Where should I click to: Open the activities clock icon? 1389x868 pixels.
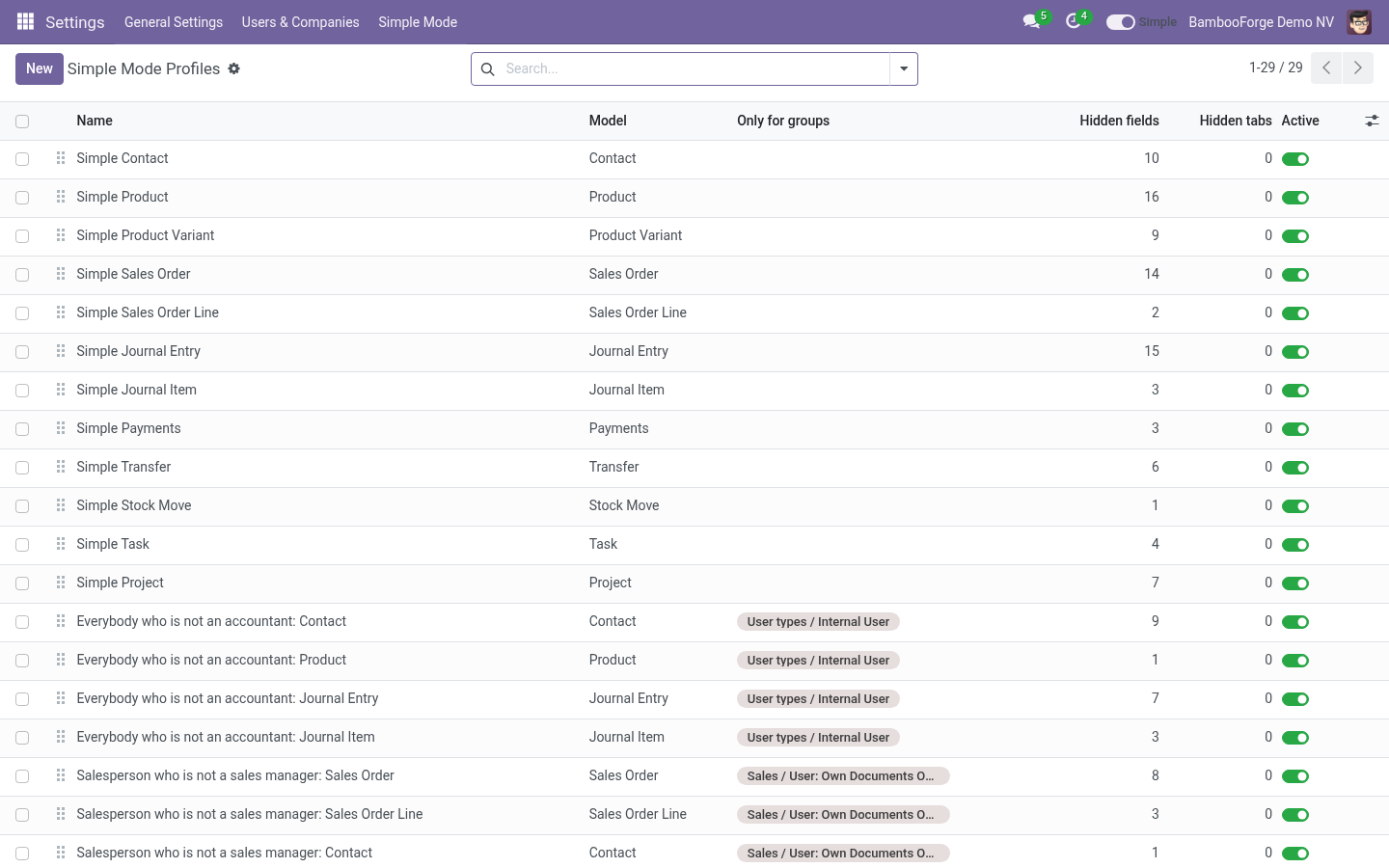tap(1073, 21)
